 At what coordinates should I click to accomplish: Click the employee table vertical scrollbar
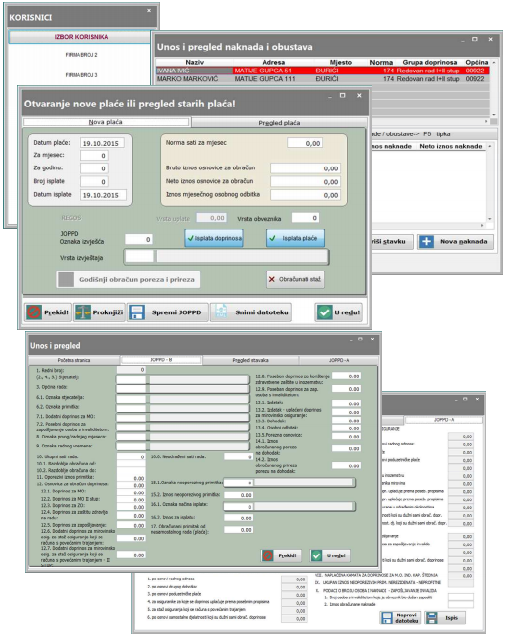493,89
